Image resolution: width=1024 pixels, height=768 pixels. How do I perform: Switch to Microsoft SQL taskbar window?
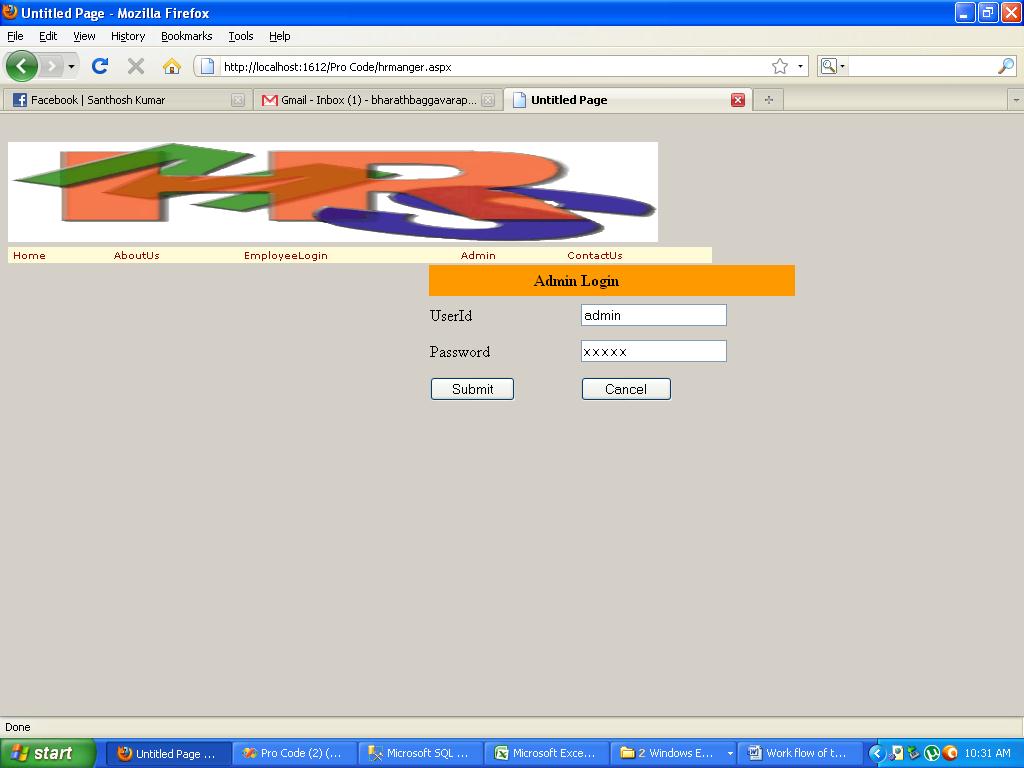click(x=421, y=753)
